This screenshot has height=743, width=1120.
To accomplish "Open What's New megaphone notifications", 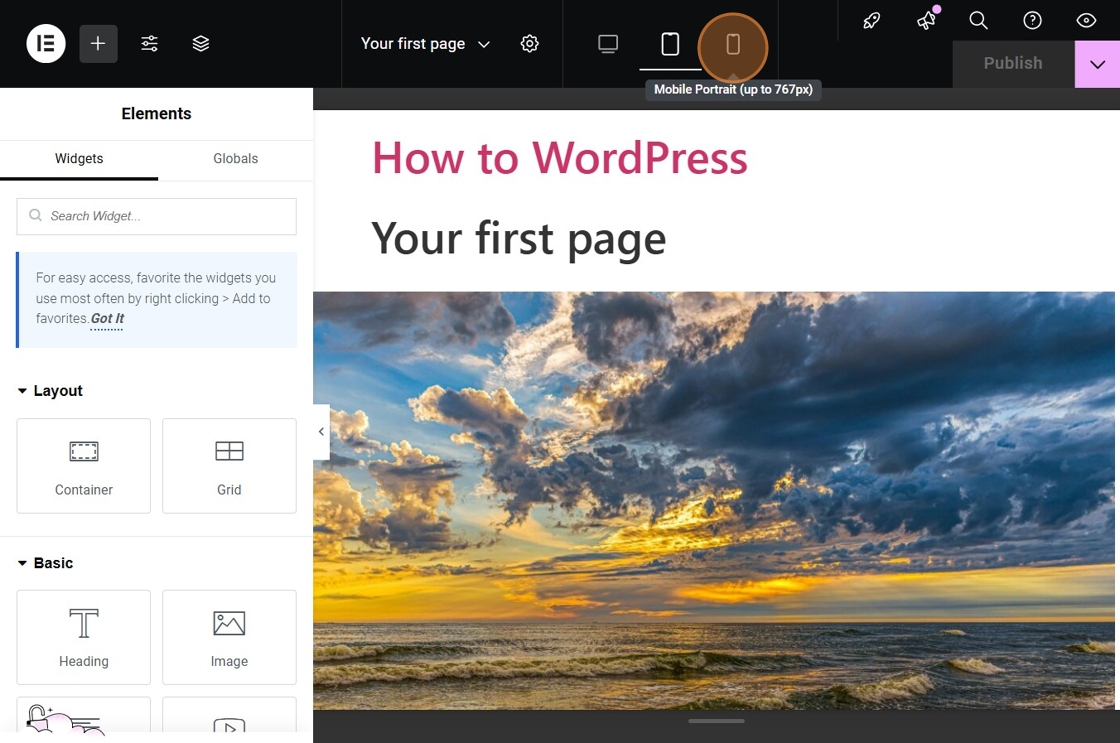I will pos(926,20).
